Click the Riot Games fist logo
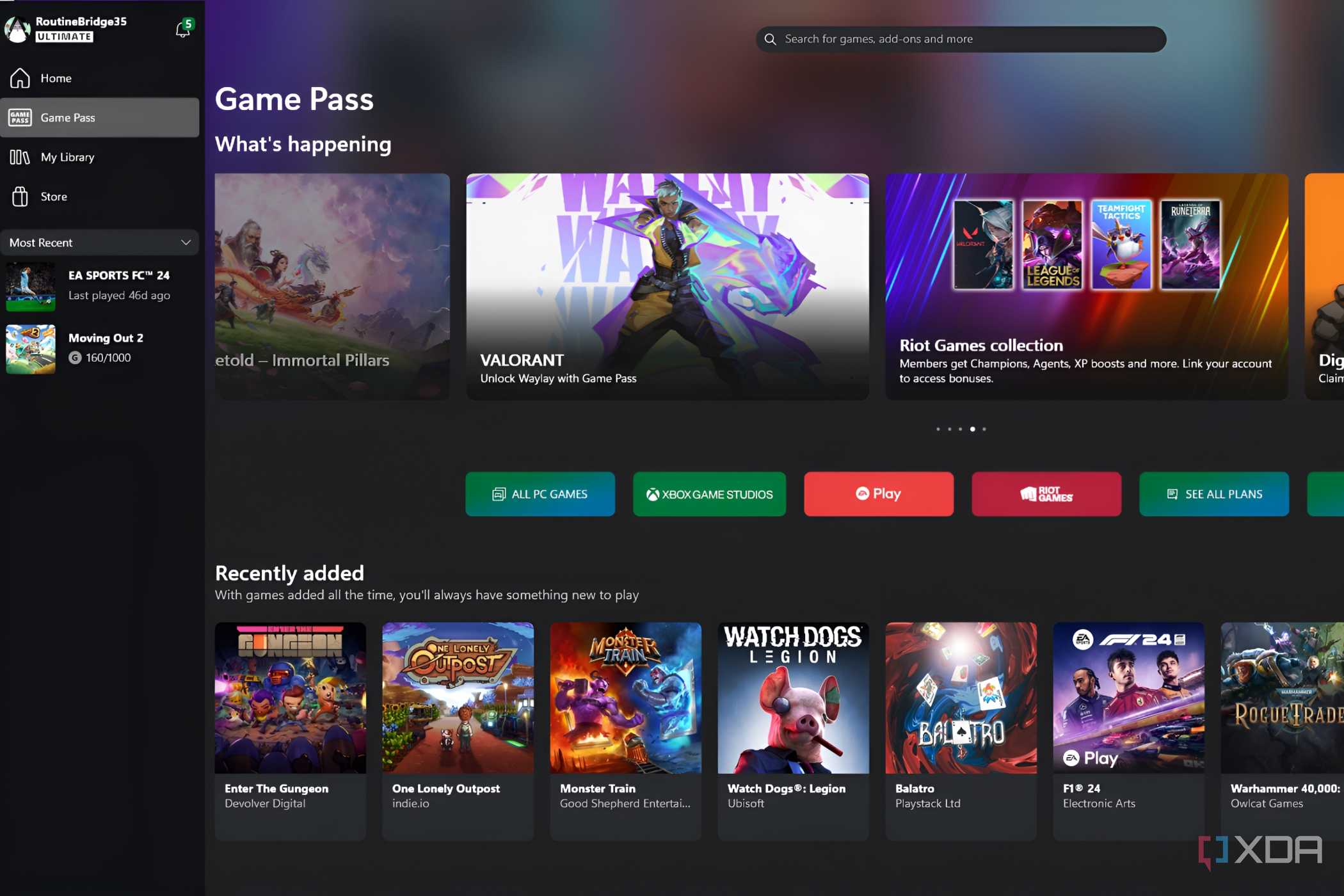 [1028, 494]
